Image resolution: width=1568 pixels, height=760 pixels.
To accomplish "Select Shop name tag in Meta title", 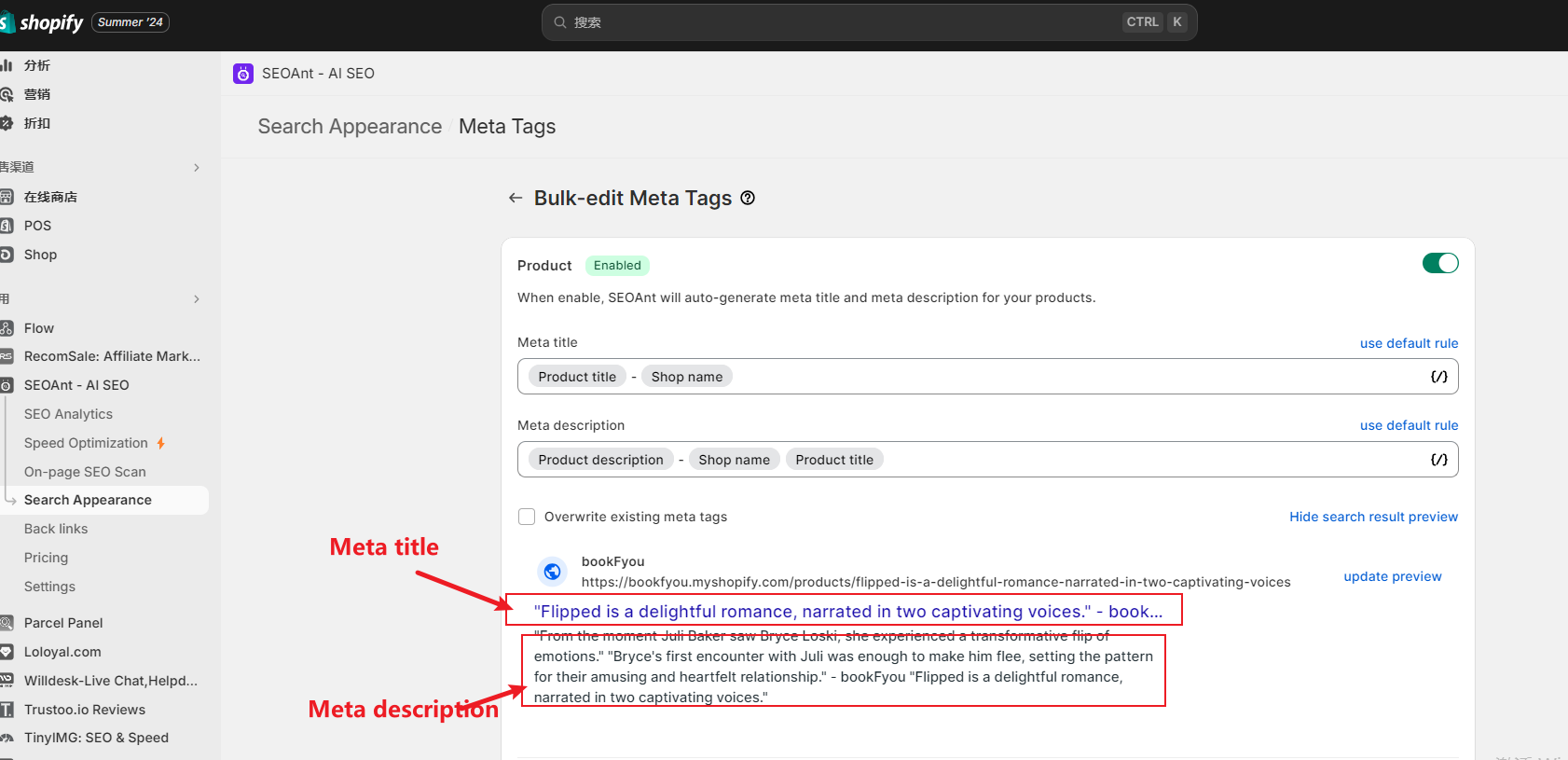I will pos(687,377).
